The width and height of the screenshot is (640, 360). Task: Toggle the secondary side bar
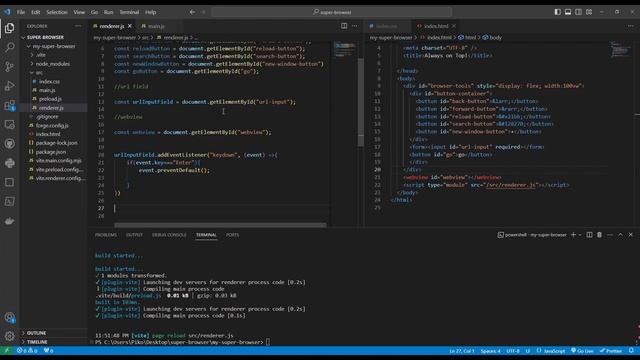pos(578,12)
